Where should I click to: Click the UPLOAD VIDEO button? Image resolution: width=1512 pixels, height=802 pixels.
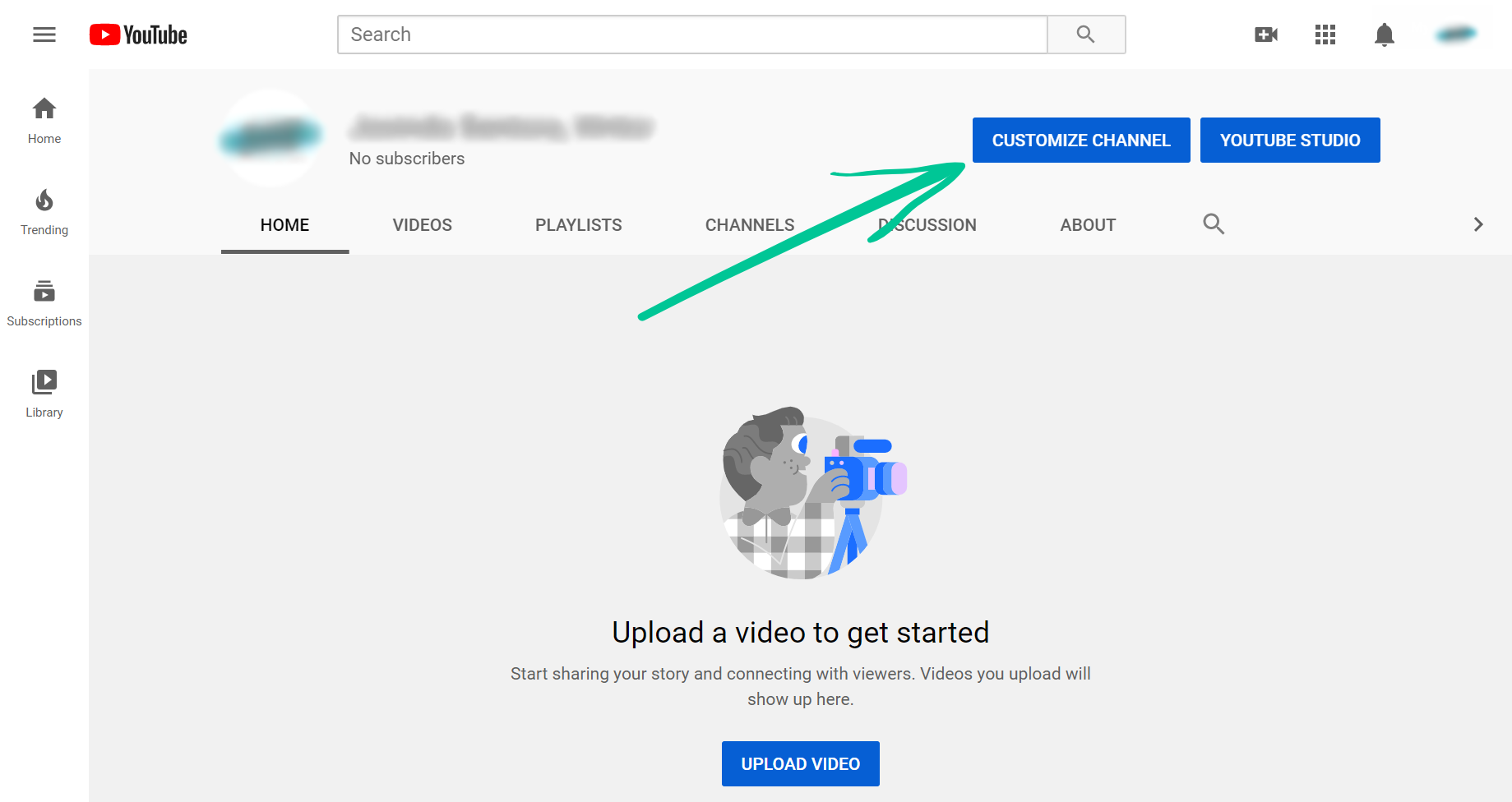(x=801, y=764)
